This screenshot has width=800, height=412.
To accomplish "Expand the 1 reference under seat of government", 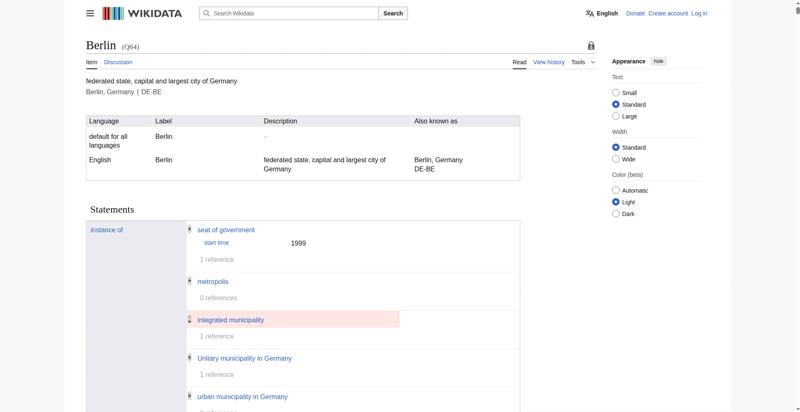I will (x=216, y=259).
